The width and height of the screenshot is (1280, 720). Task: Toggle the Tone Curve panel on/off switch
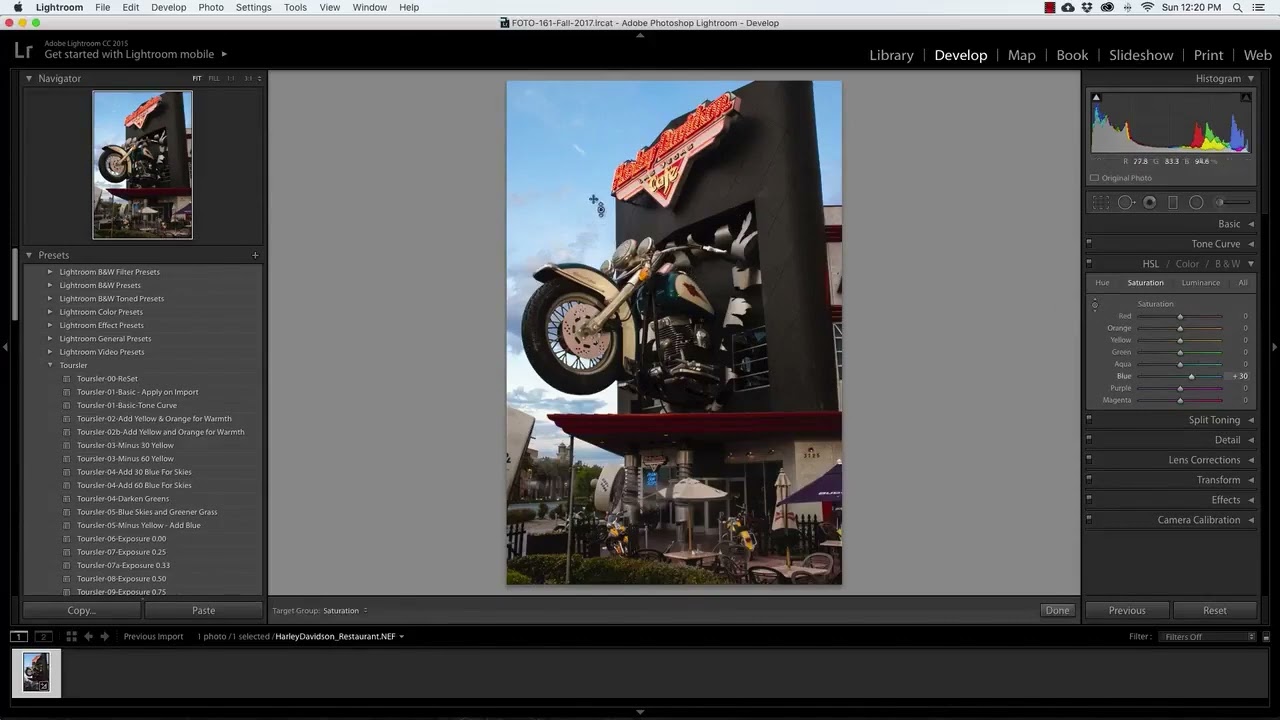click(x=1089, y=244)
